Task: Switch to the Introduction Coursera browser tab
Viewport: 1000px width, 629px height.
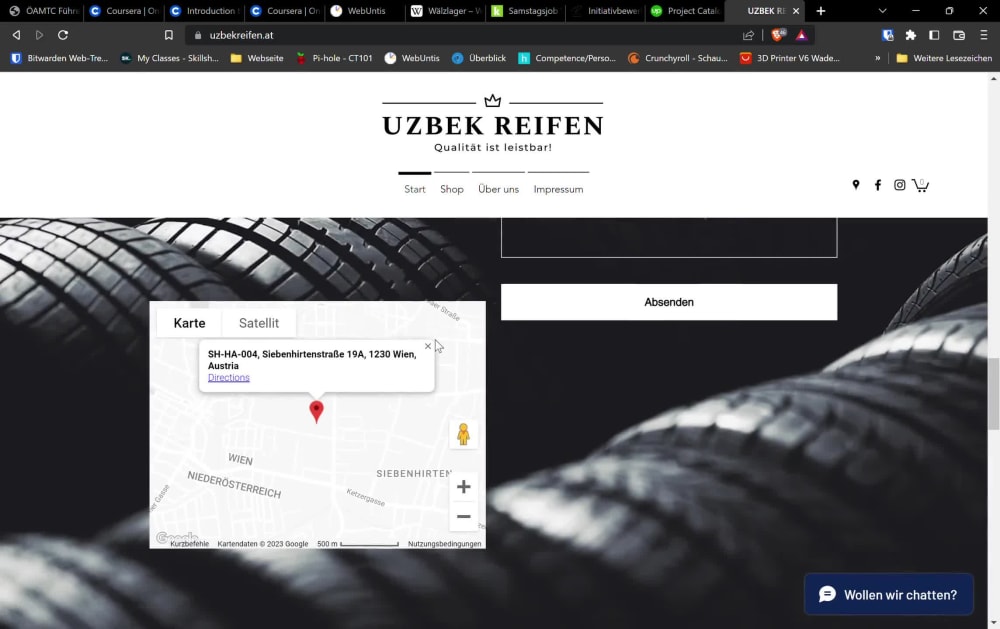Action: click(x=204, y=11)
